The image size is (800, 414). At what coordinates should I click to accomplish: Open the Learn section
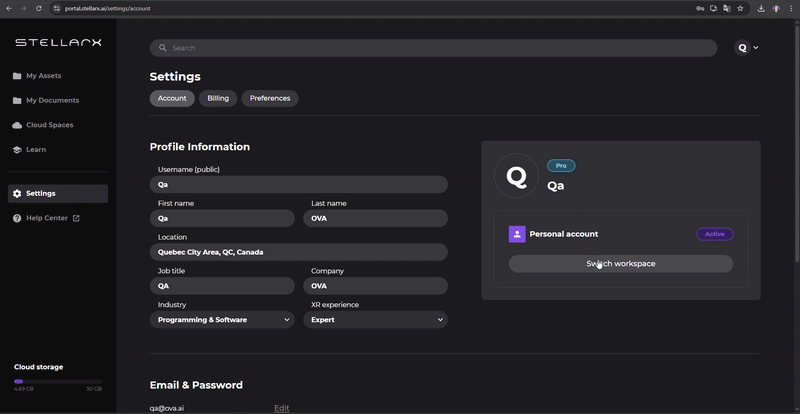(x=35, y=150)
